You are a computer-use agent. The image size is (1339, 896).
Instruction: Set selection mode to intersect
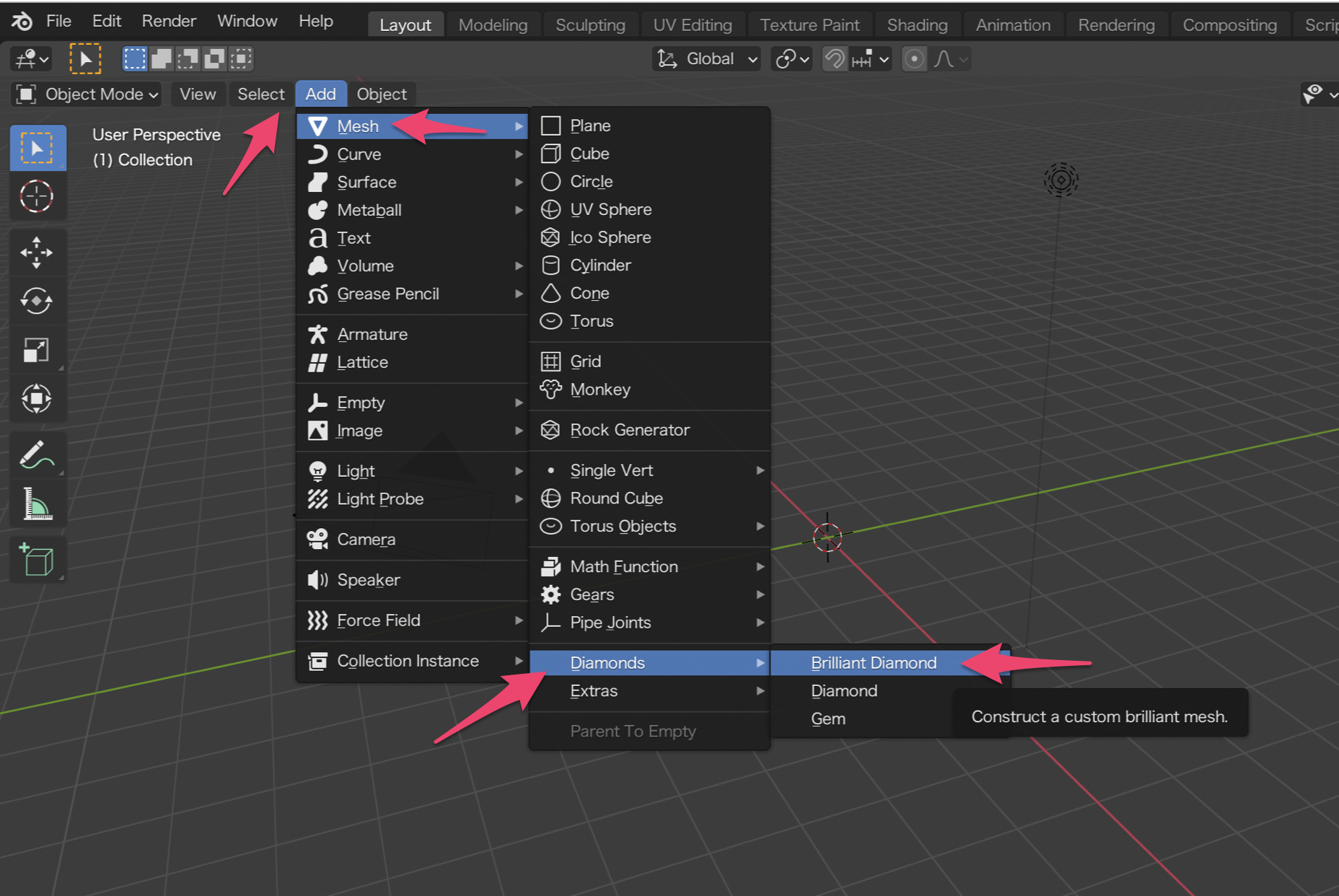coord(241,58)
